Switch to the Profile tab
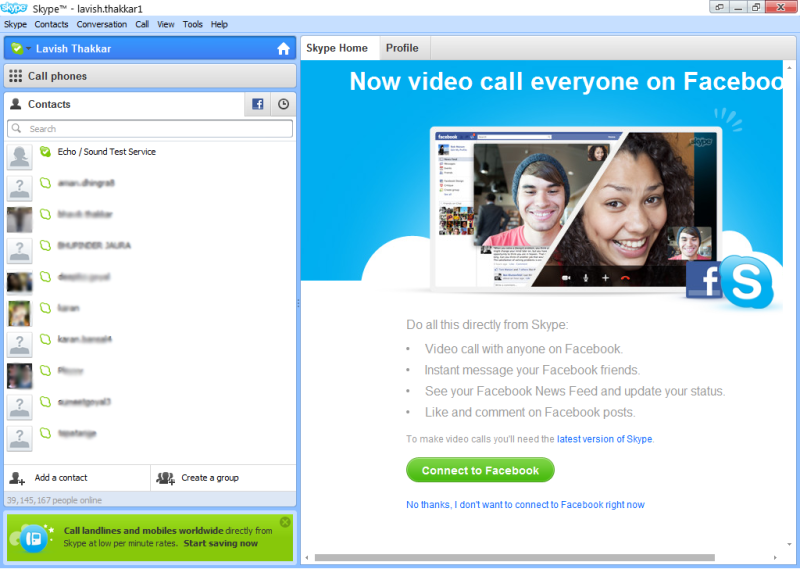This screenshot has width=800, height=569. (405, 48)
